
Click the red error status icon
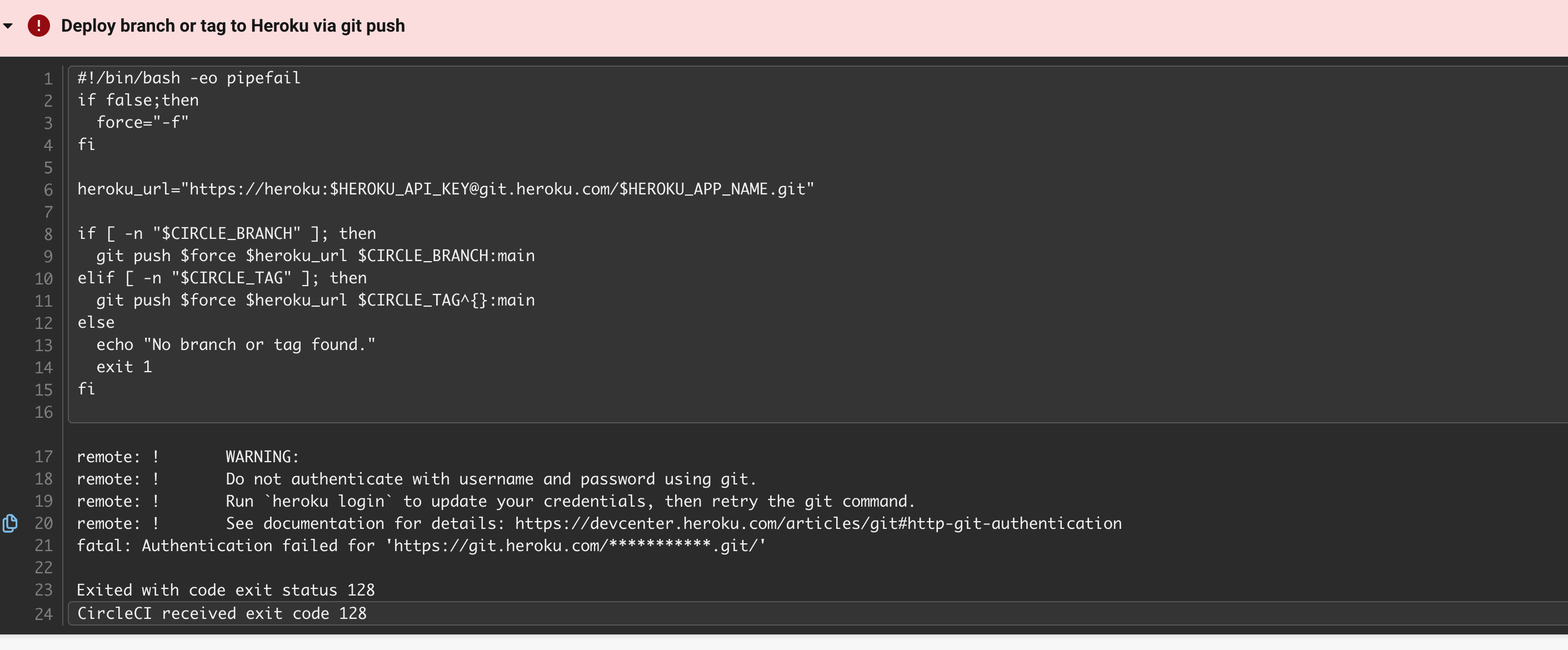click(x=38, y=26)
